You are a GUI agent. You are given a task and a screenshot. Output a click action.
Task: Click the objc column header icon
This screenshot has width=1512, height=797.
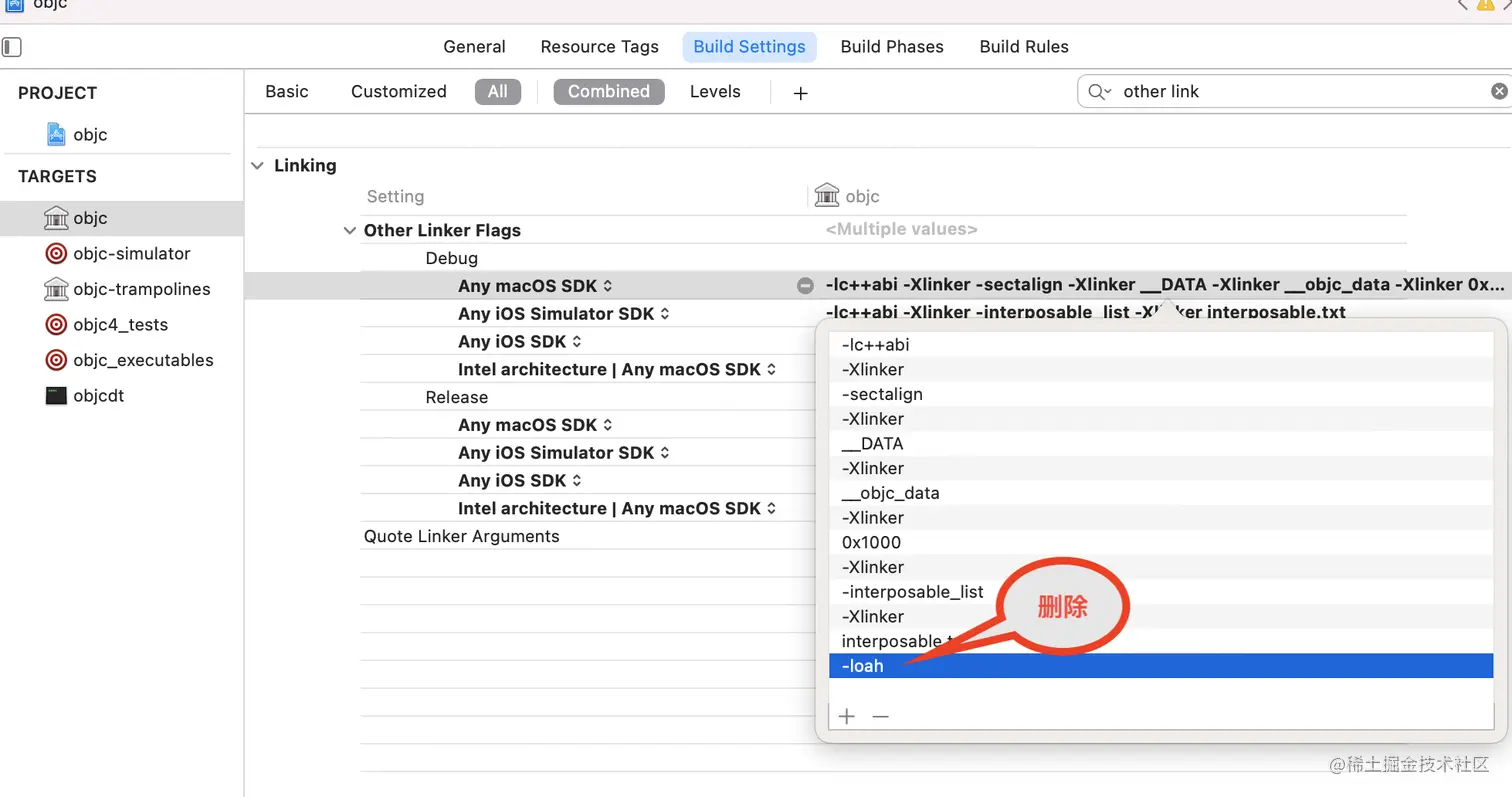point(827,196)
